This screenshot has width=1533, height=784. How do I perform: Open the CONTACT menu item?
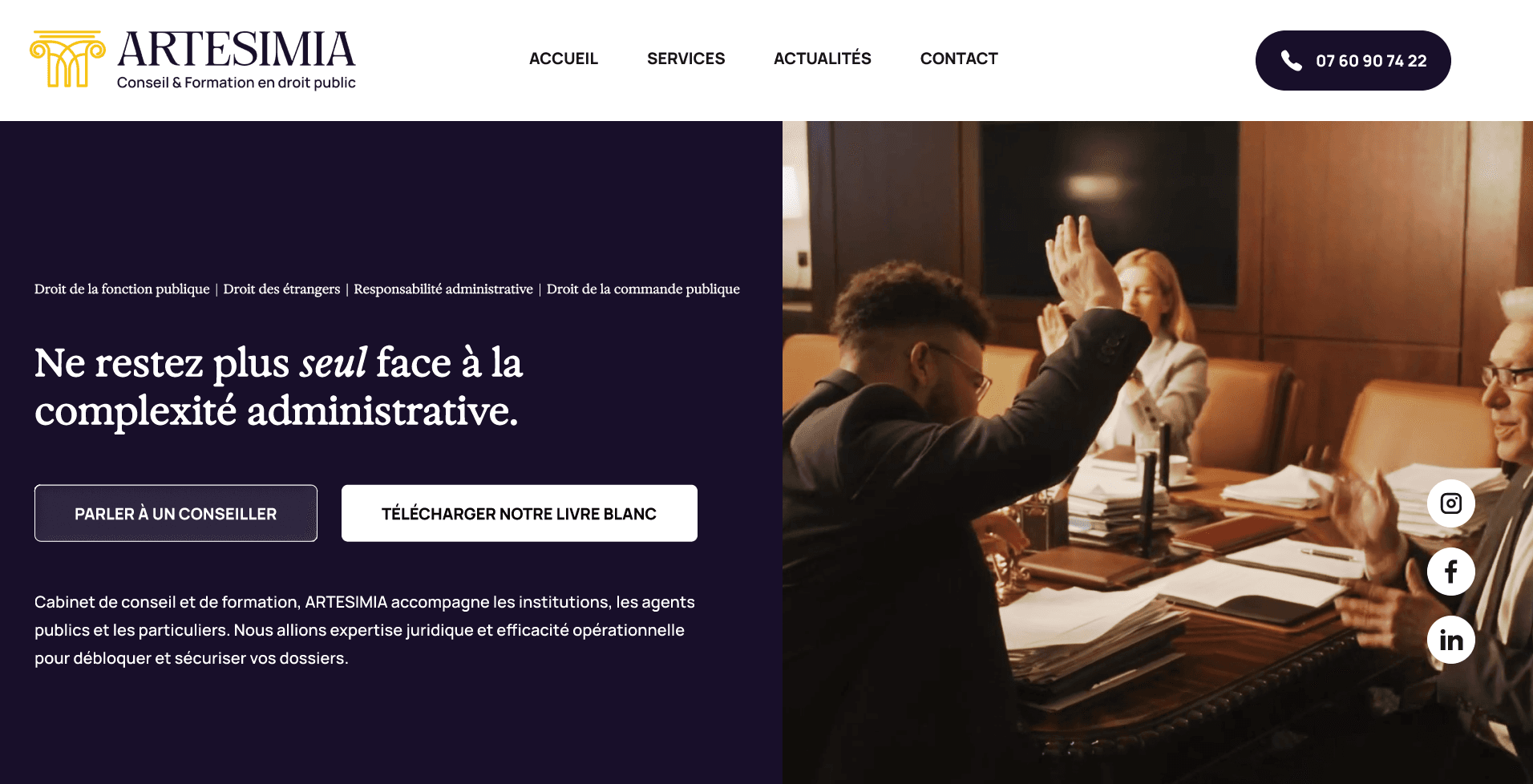pyautogui.click(x=959, y=59)
